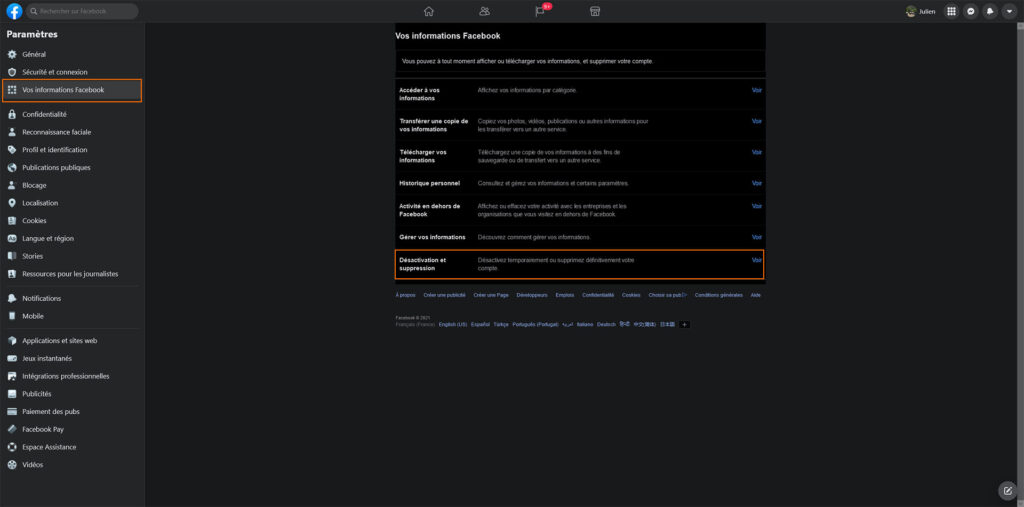Open Créer une Page footer link
This screenshot has width=1024, height=507.
[x=491, y=295]
